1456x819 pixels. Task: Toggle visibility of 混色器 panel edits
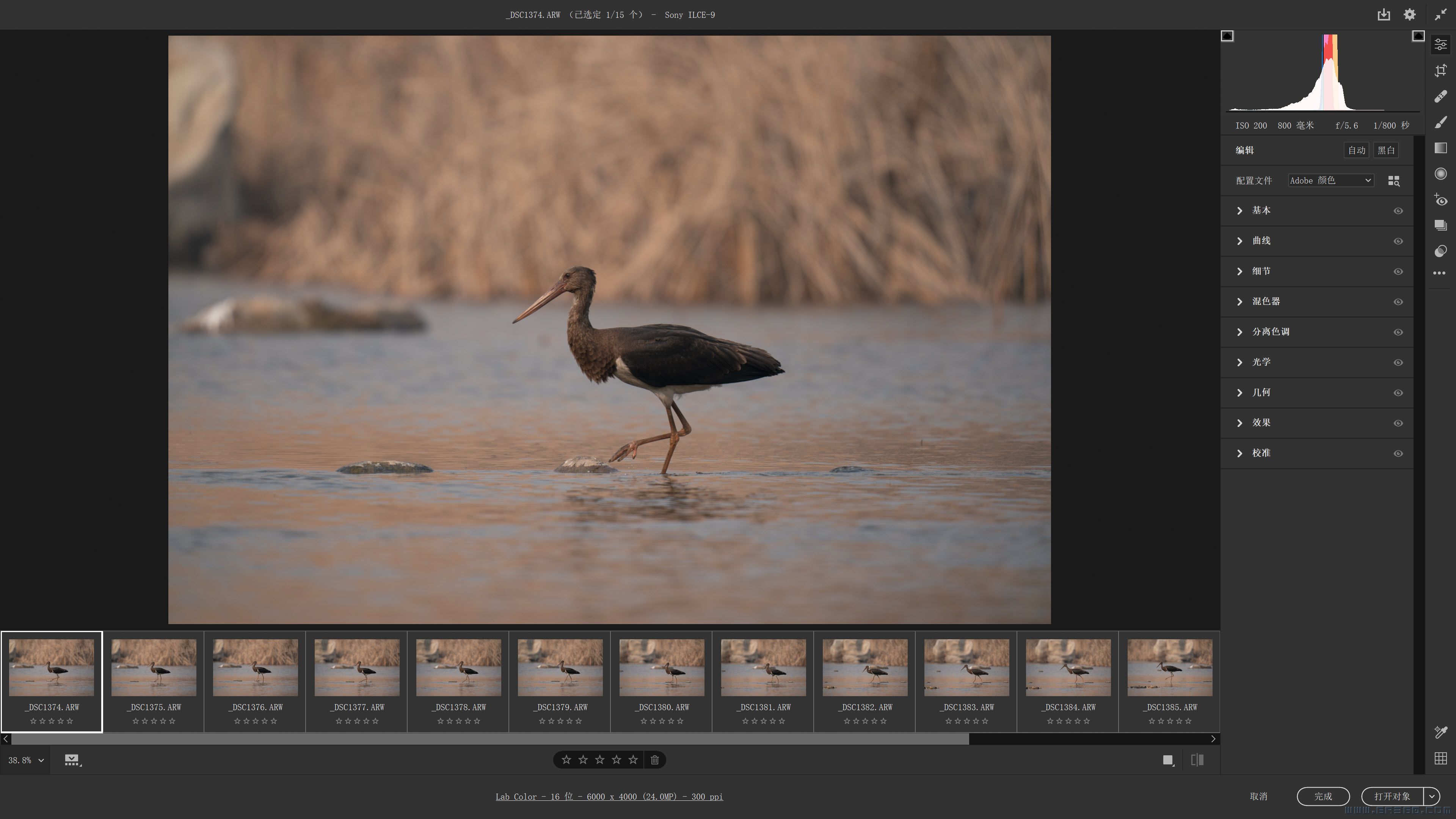[x=1398, y=302]
